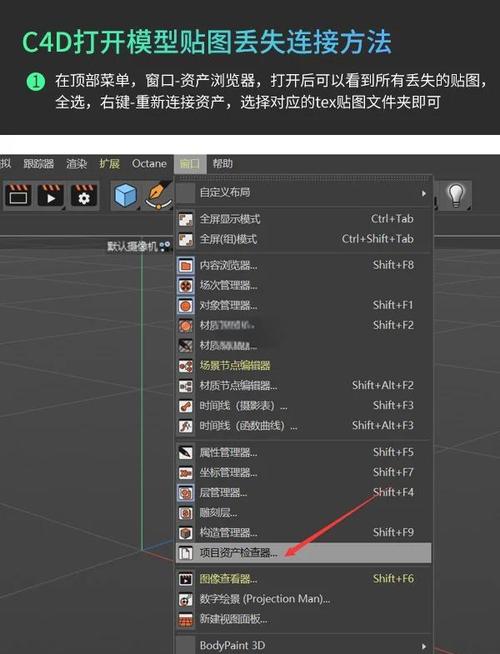Select the spline pen tool
Image resolution: width=500 pixels, height=654 pixels.
(158, 195)
